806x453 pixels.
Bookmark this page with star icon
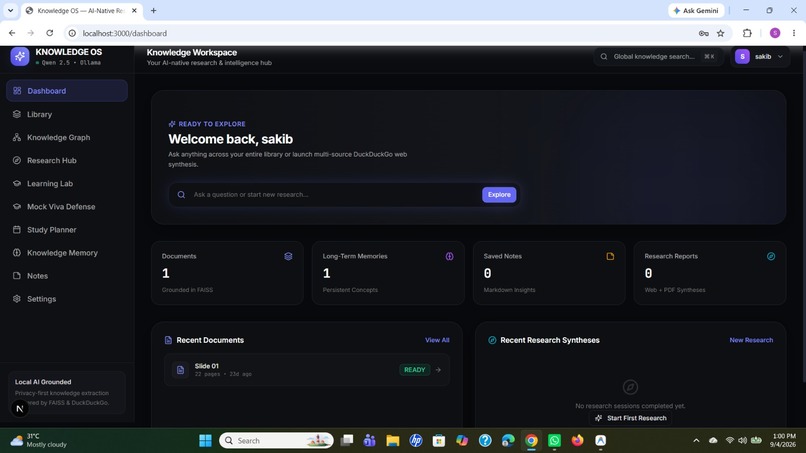[x=721, y=33]
